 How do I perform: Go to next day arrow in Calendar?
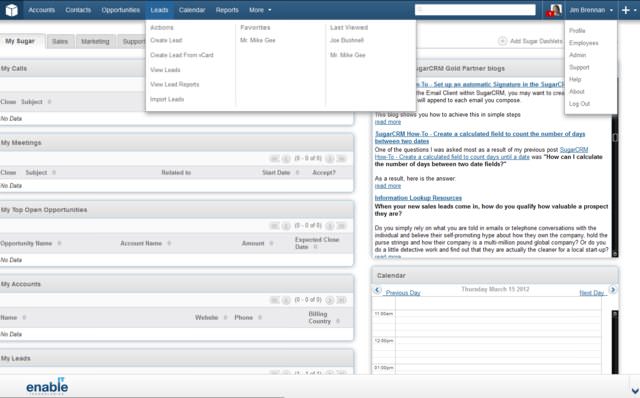(613, 289)
